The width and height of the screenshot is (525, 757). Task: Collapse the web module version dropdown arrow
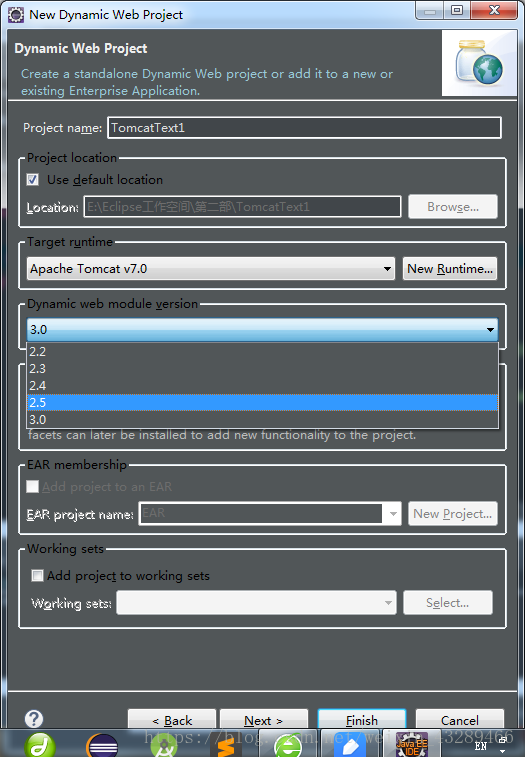pos(490,330)
